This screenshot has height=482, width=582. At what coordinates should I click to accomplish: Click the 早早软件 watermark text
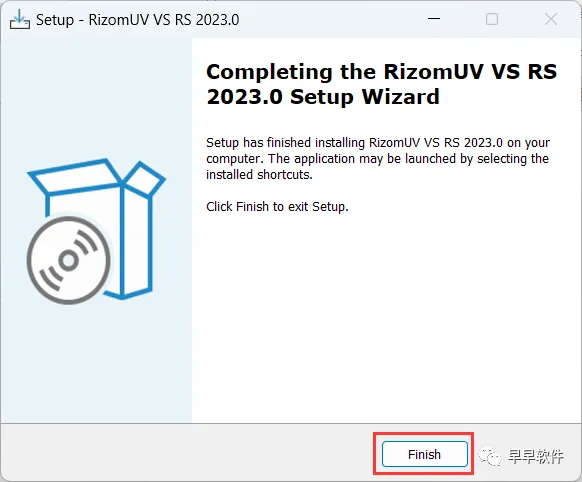[x=536, y=456]
